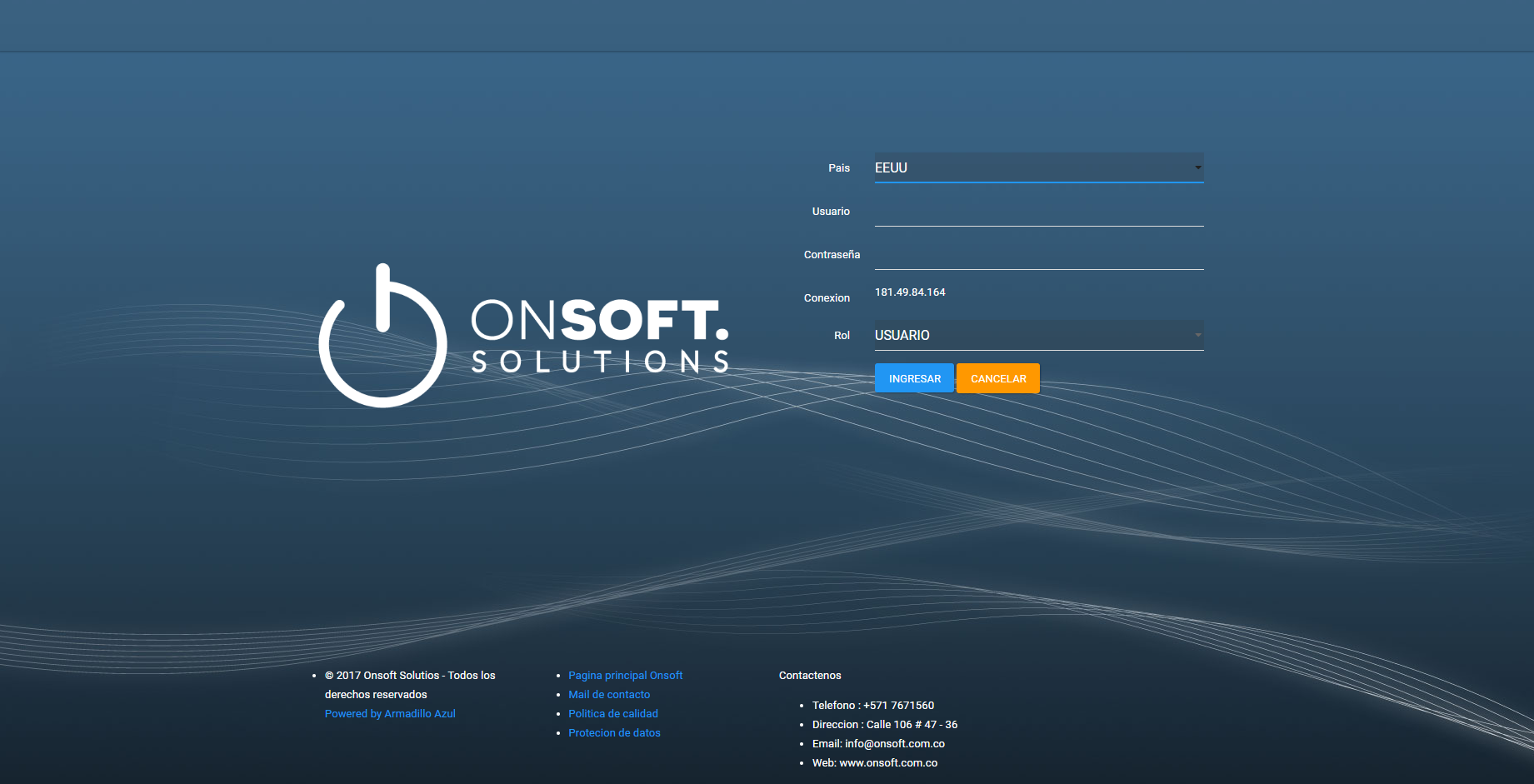Open the Pais dropdown arrow
This screenshot has width=1534, height=784.
point(1197,167)
